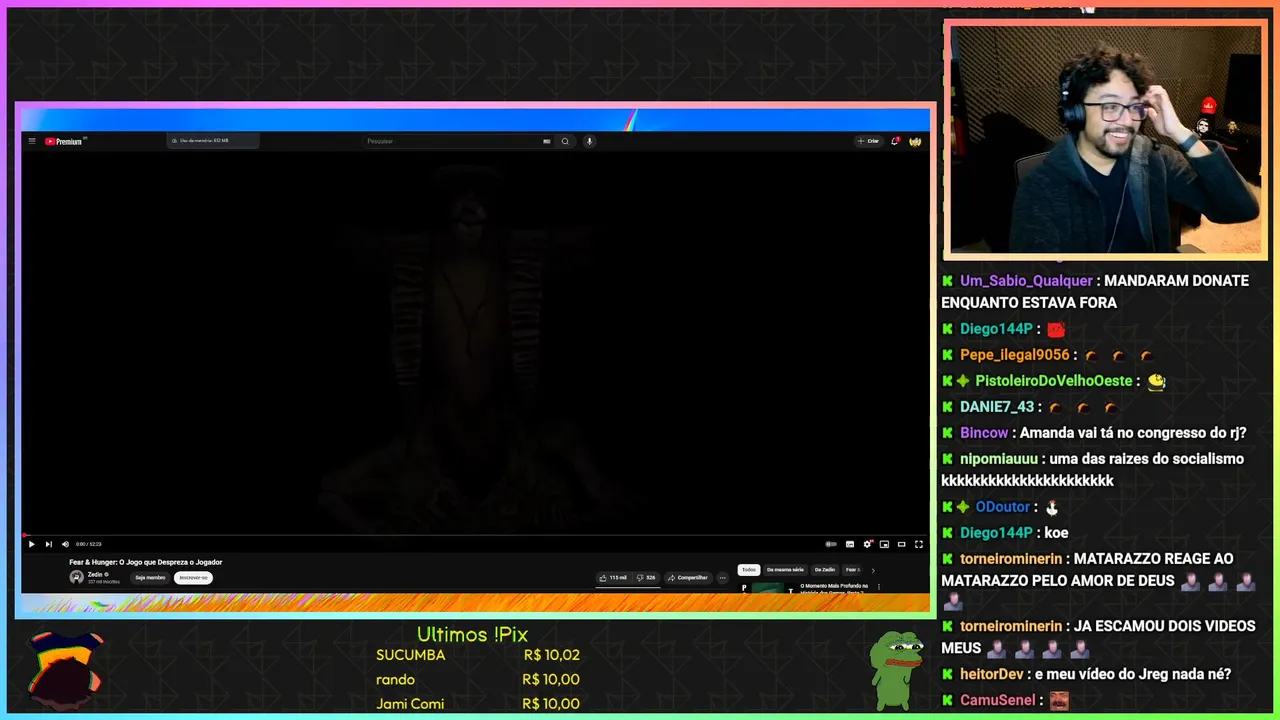1280x720 pixels.
Task: Click the memory usage indicator pill
Action: (x=213, y=141)
